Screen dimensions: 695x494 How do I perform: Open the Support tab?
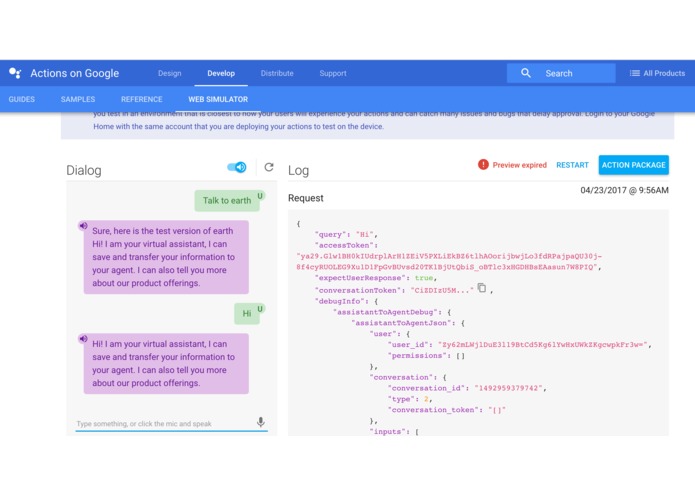point(333,73)
